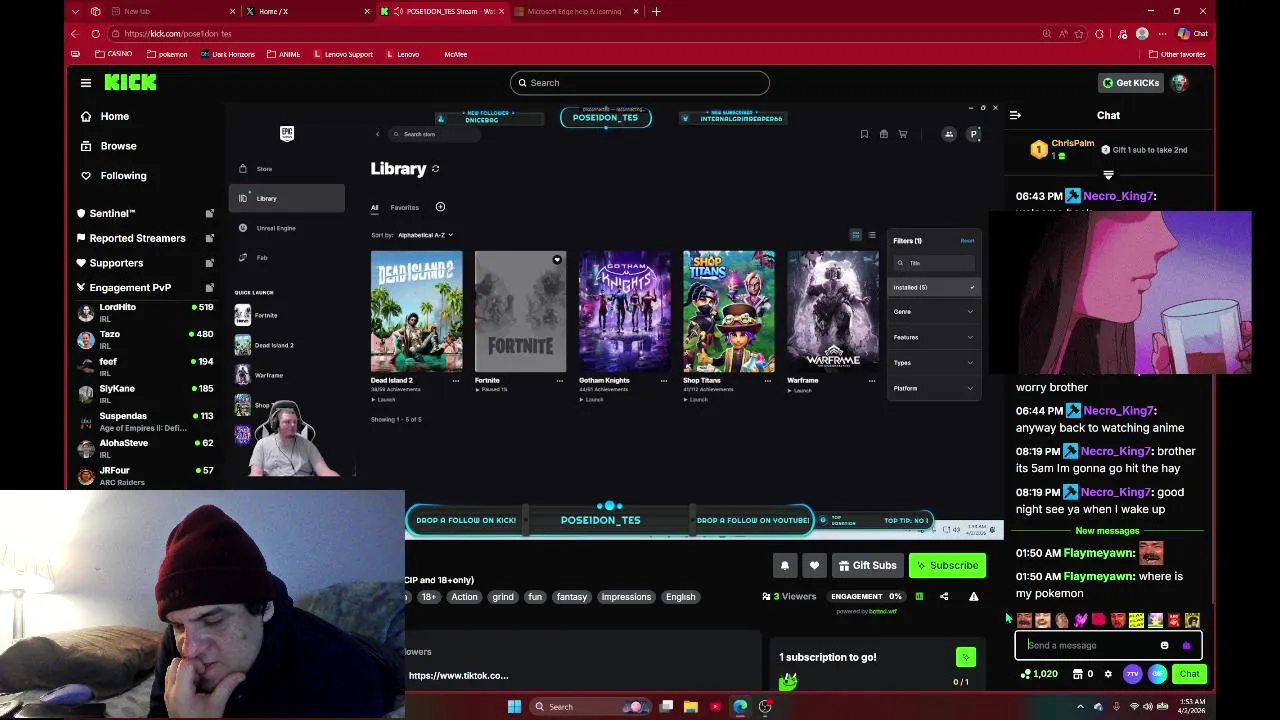The height and width of the screenshot is (720, 1280).
Task: Click the subscription goal sparkle button
Action: pyautogui.click(x=965, y=657)
